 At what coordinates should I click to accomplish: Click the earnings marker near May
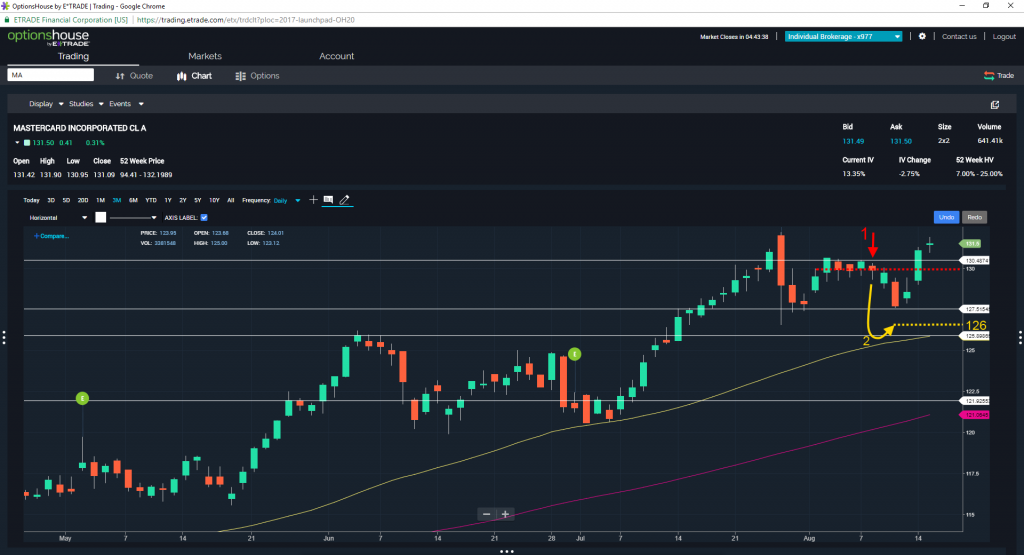[82, 398]
